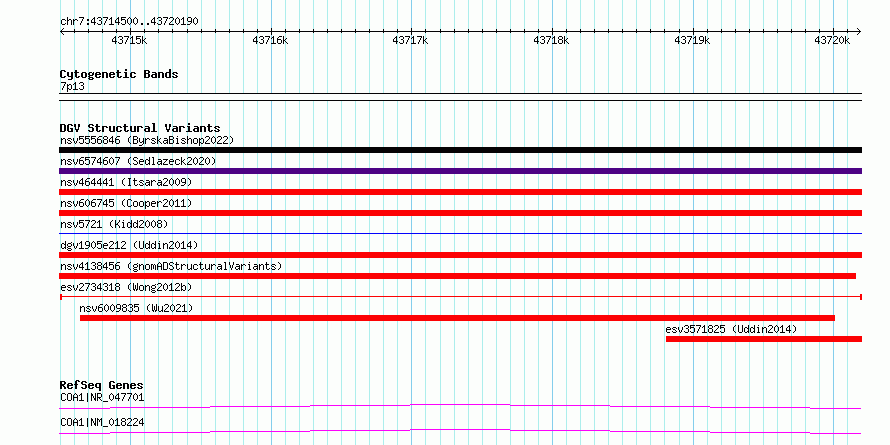This screenshot has width=890, height=445.
Task: Click the 43720k ruler tick label
Action: tap(833, 40)
